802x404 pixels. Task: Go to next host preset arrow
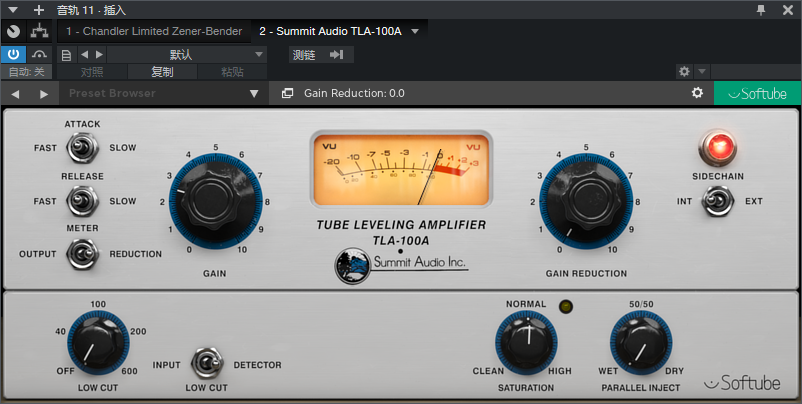(99, 55)
